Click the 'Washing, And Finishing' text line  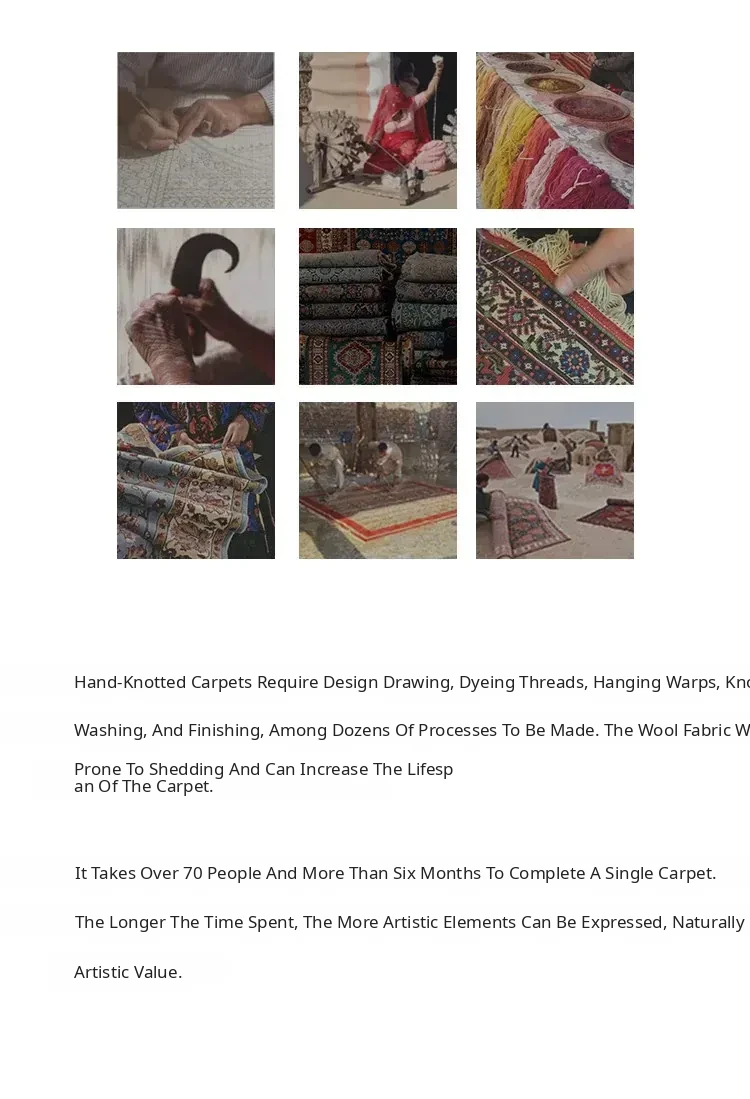pos(412,730)
